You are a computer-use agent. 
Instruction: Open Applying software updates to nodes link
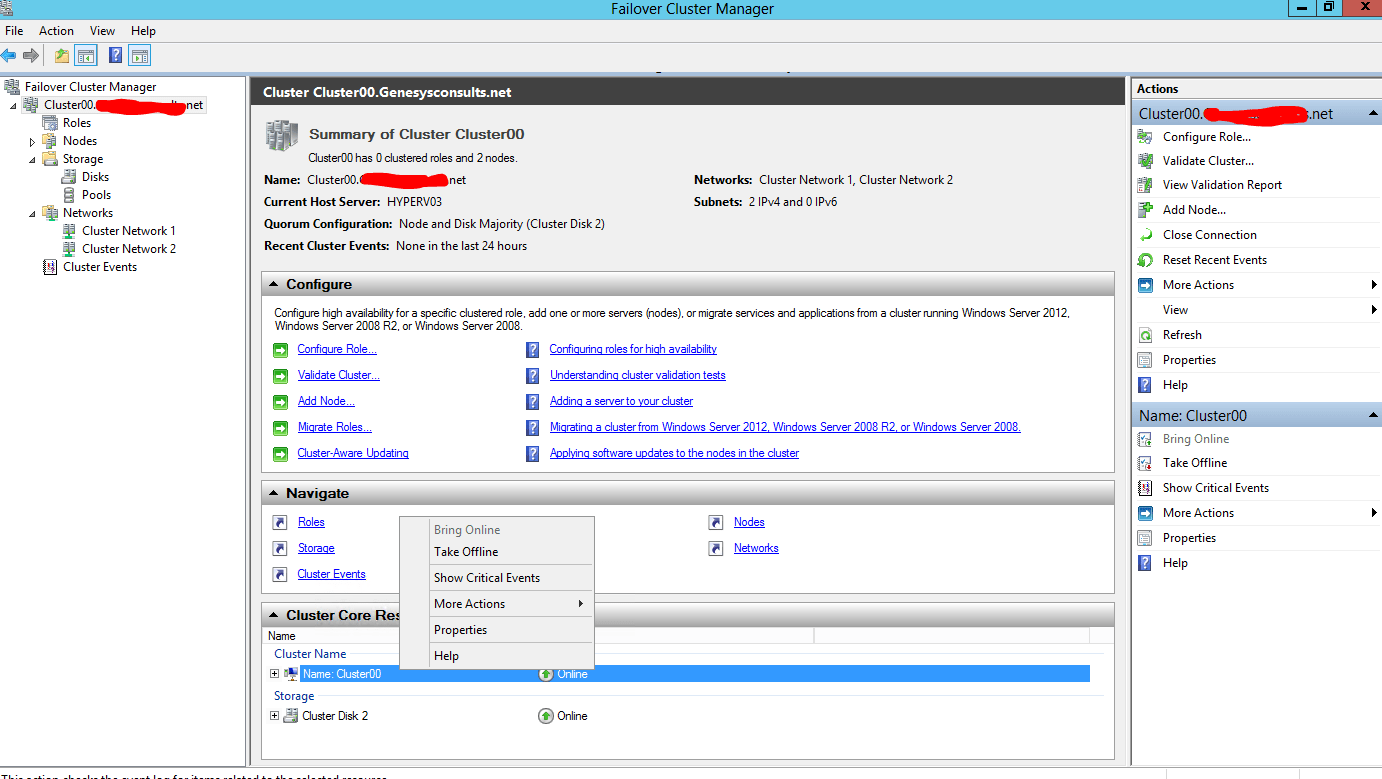[x=674, y=453]
